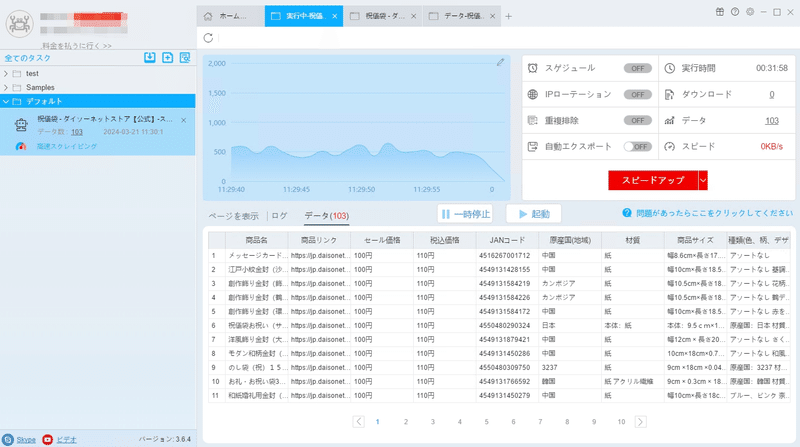Viewport: 800px width, 447px height.
Task: Click the 103 data count in sidebar task
Action: click(x=77, y=132)
